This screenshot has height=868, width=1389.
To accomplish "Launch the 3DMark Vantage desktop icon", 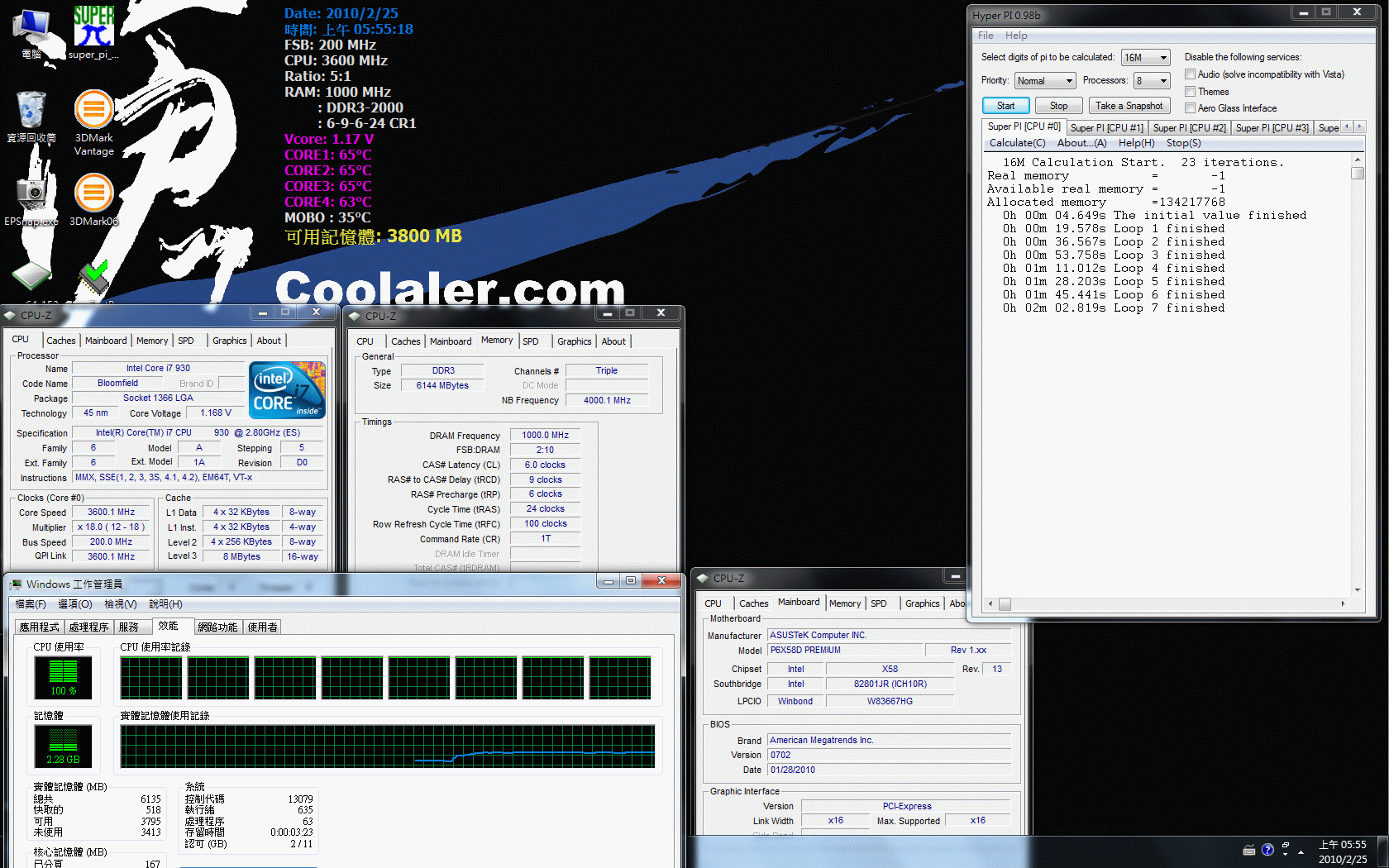I will coord(93,122).
